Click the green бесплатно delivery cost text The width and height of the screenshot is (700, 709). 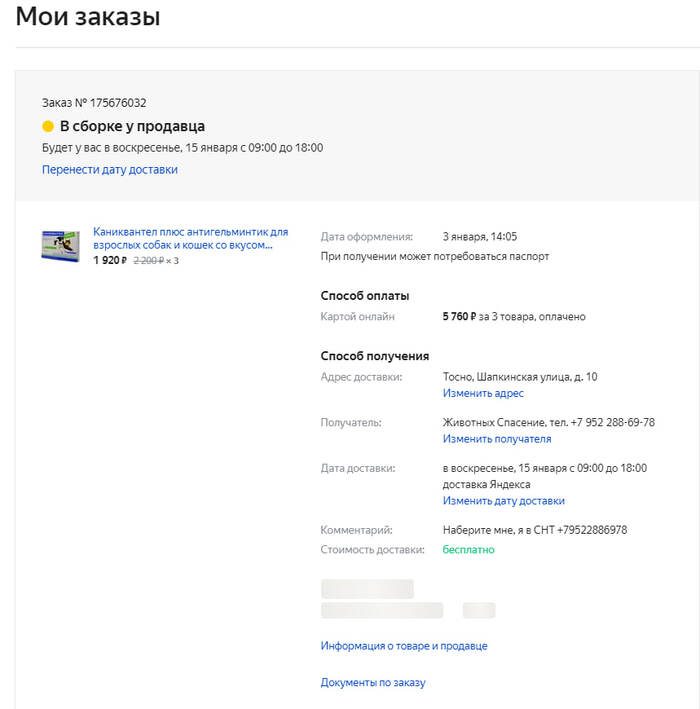pyautogui.click(x=469, y=549)
